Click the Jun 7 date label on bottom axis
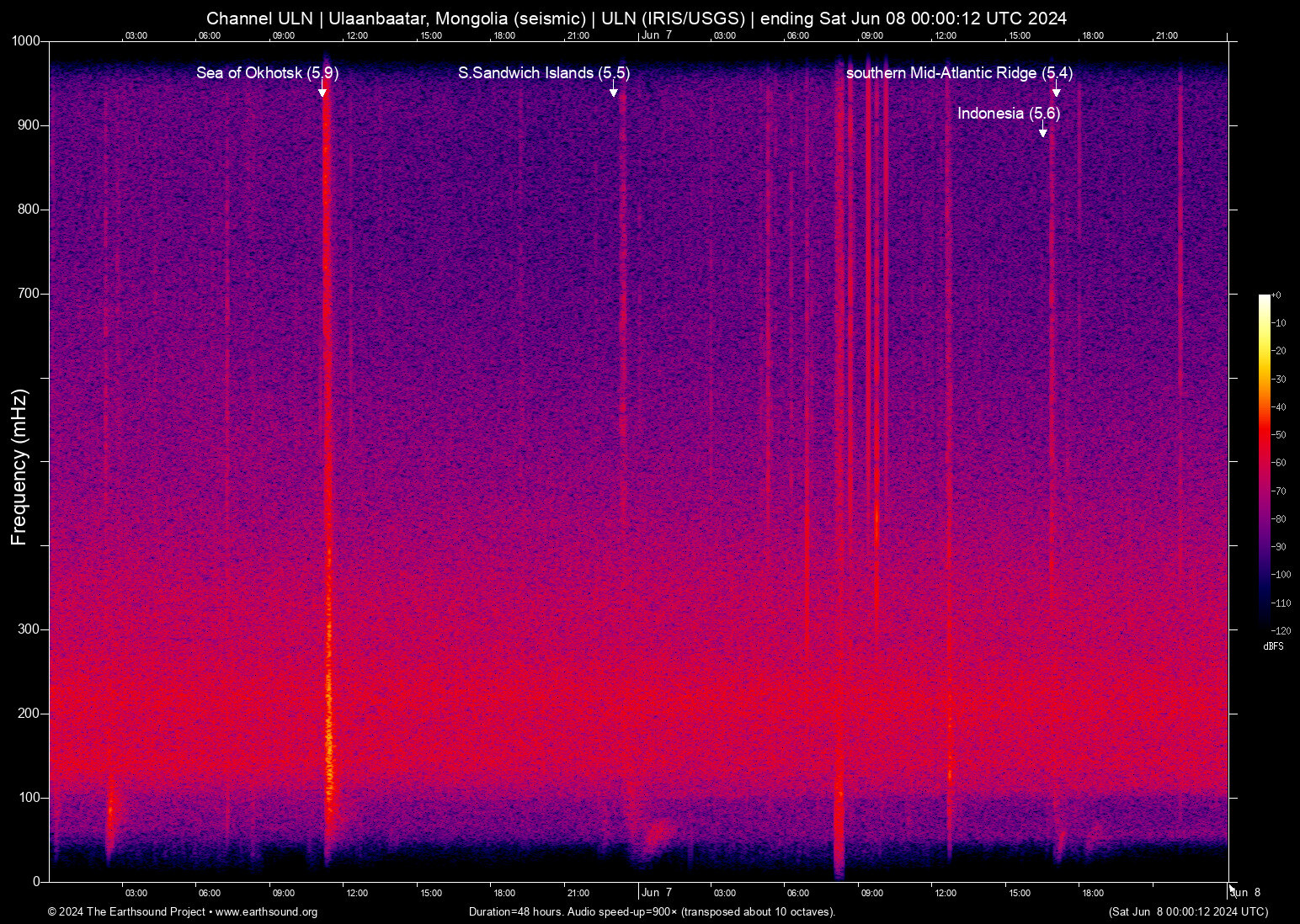 click(x=656, y=893)
